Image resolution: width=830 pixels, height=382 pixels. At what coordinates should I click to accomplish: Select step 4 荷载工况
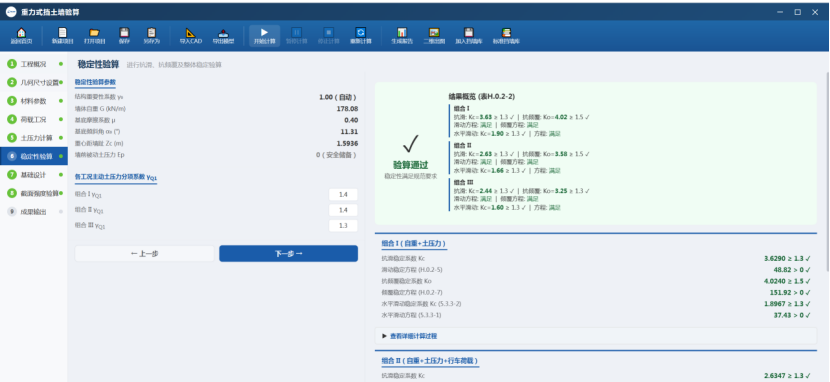pyautogui.click(x=34, y=120)
